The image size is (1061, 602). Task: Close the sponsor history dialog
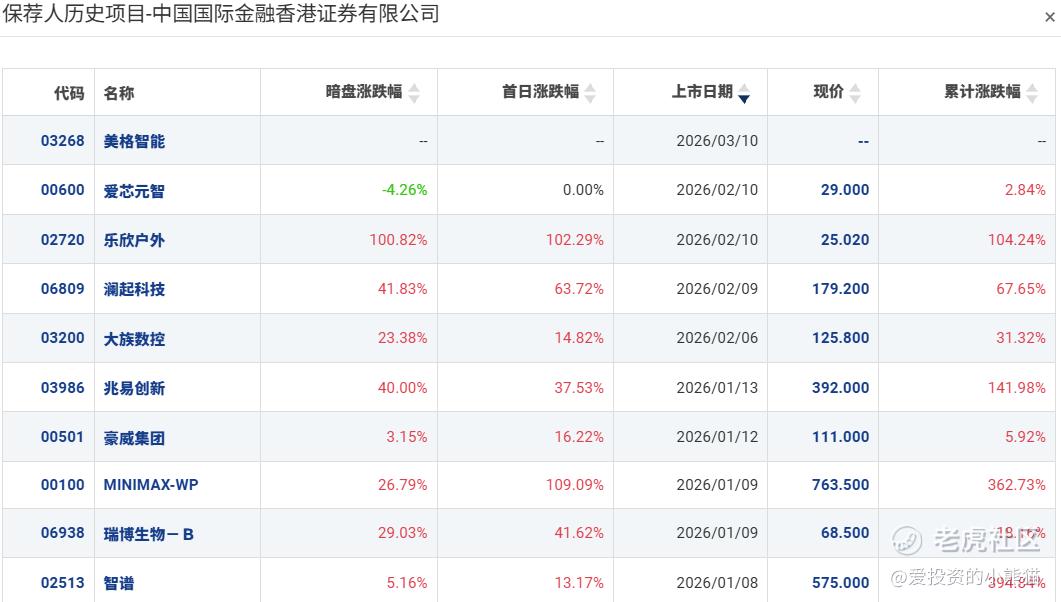tap(1049, 17)
